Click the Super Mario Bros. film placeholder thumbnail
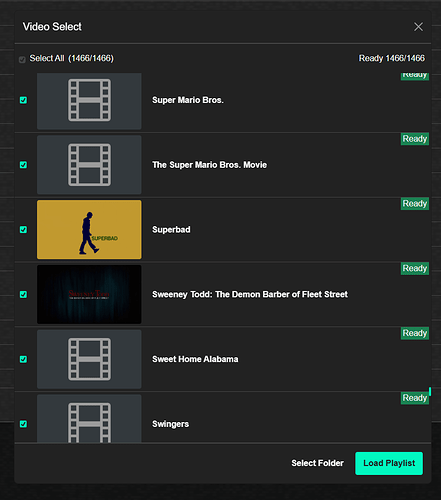441x500 pixels. pos(89,101)
